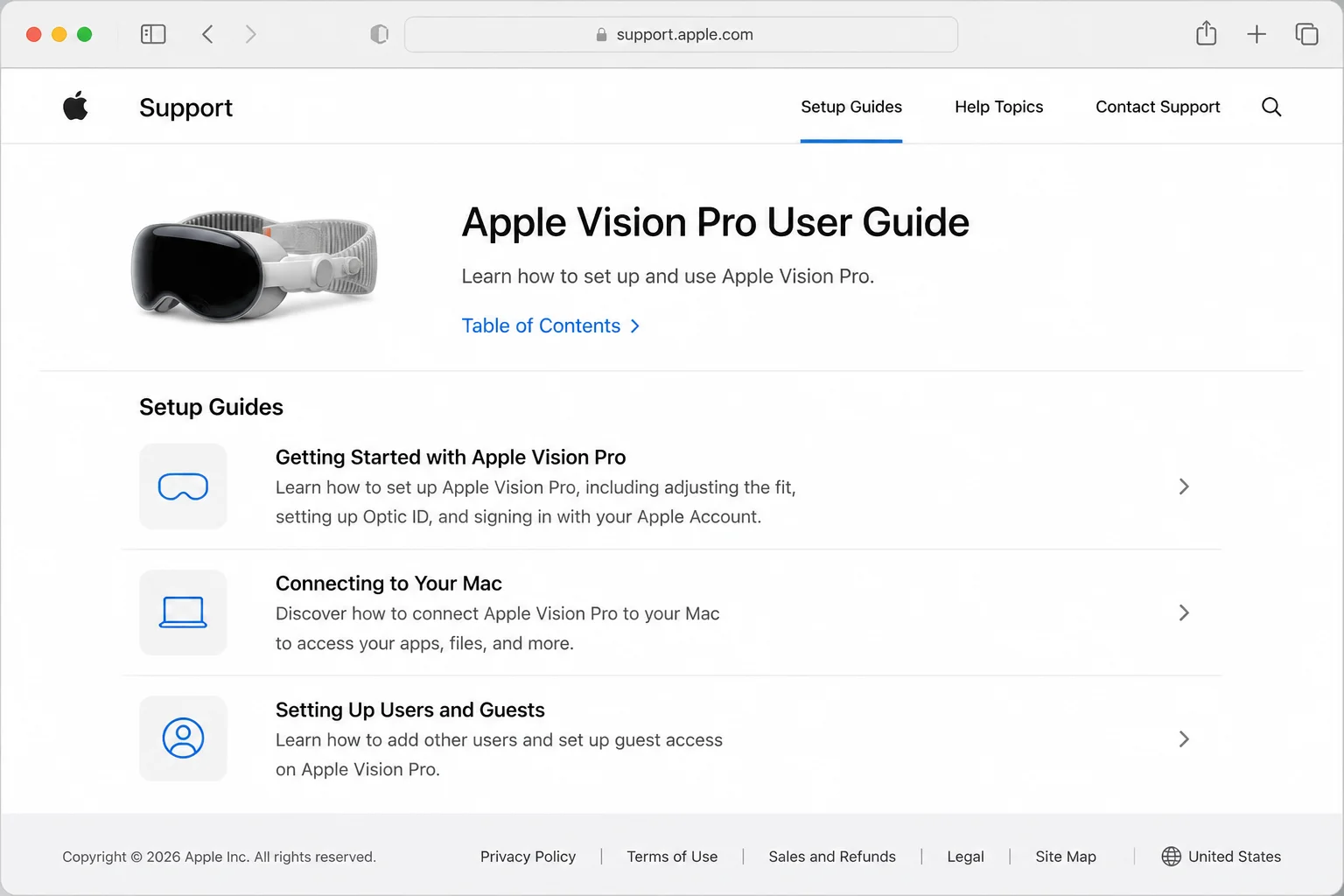Click the Setup Guides section heading

[211, 407]
